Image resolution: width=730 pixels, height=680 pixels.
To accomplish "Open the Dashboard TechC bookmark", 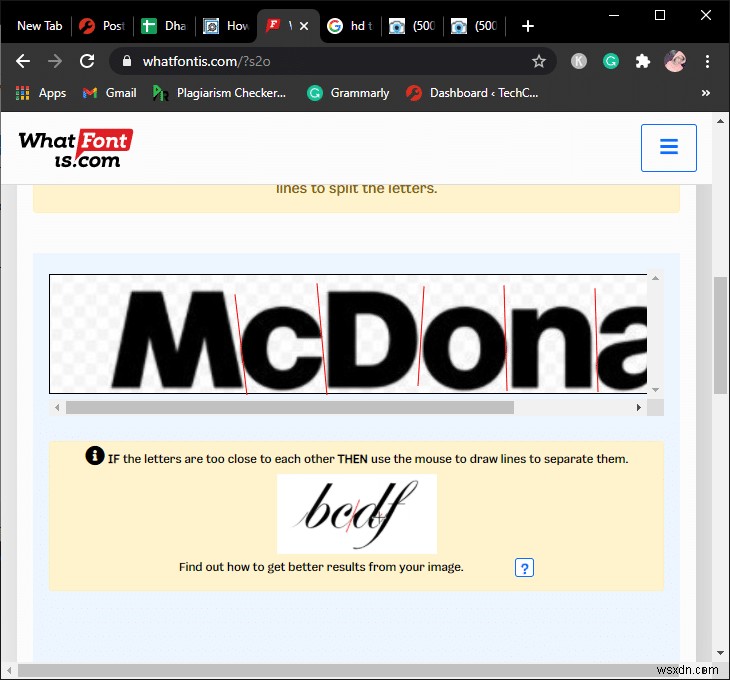I will pos(472,93).
